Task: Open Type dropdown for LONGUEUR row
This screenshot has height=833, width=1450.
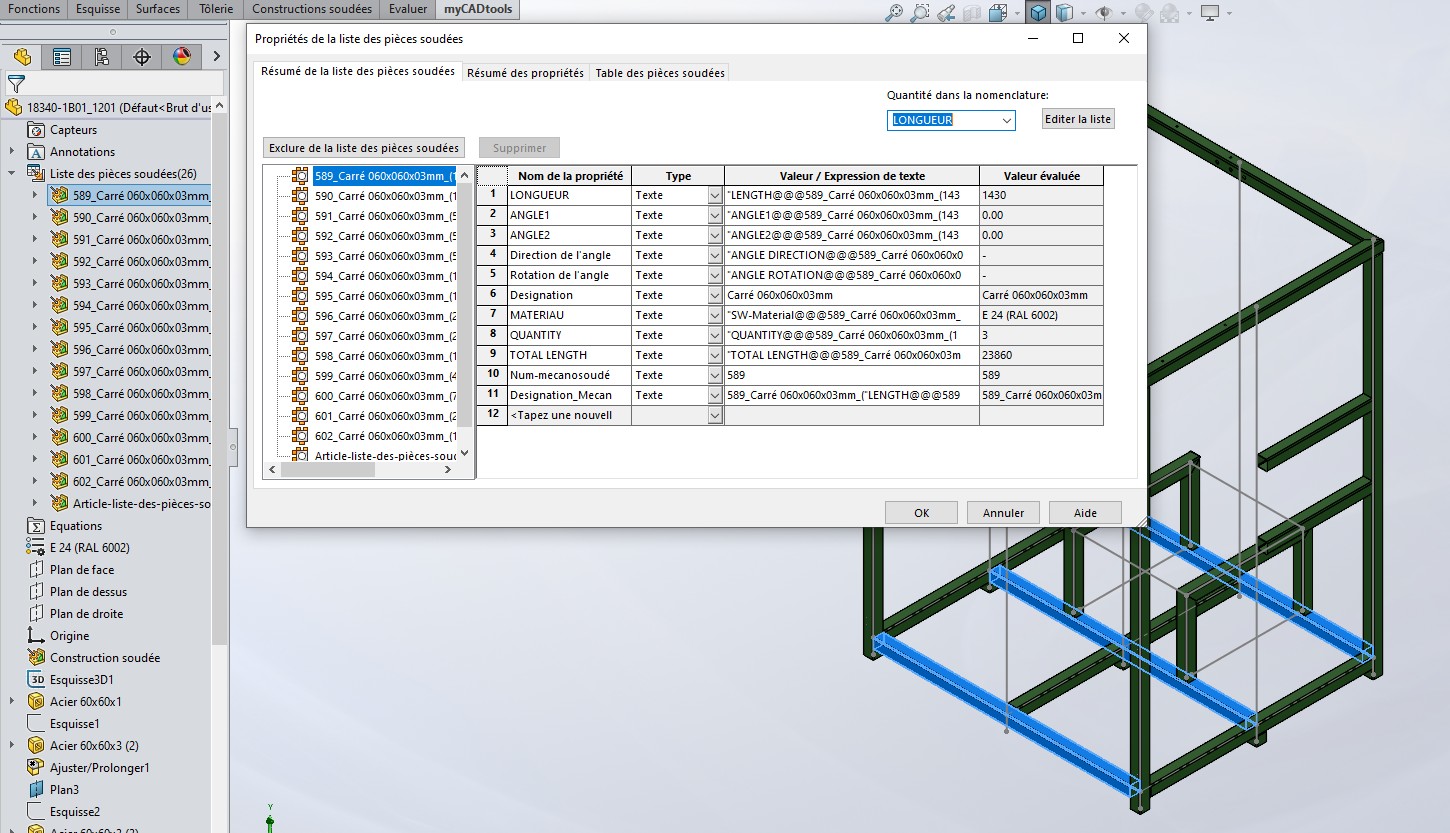Action: pyautogui.click(x=715, y=196)
